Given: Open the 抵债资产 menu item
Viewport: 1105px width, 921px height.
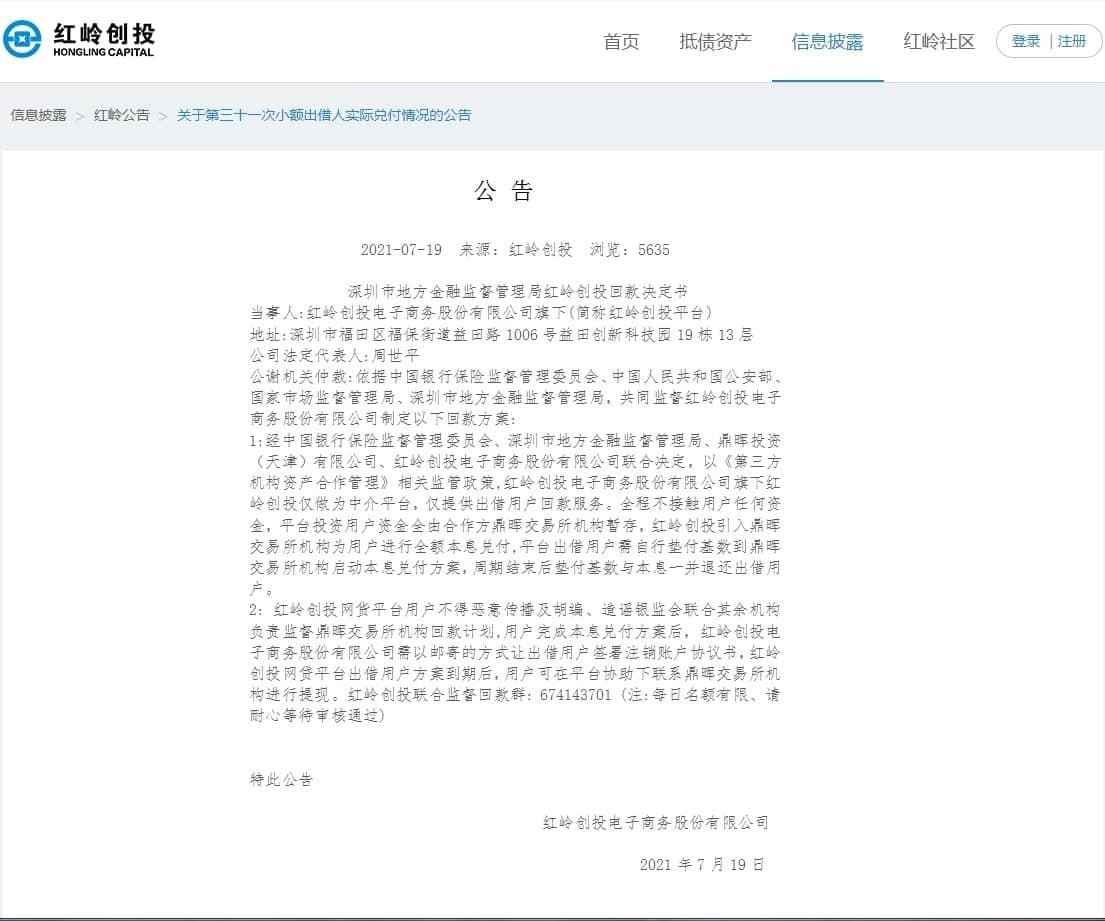Looking at the screenshot, I should pyautogui.click(x=715, y=42).
